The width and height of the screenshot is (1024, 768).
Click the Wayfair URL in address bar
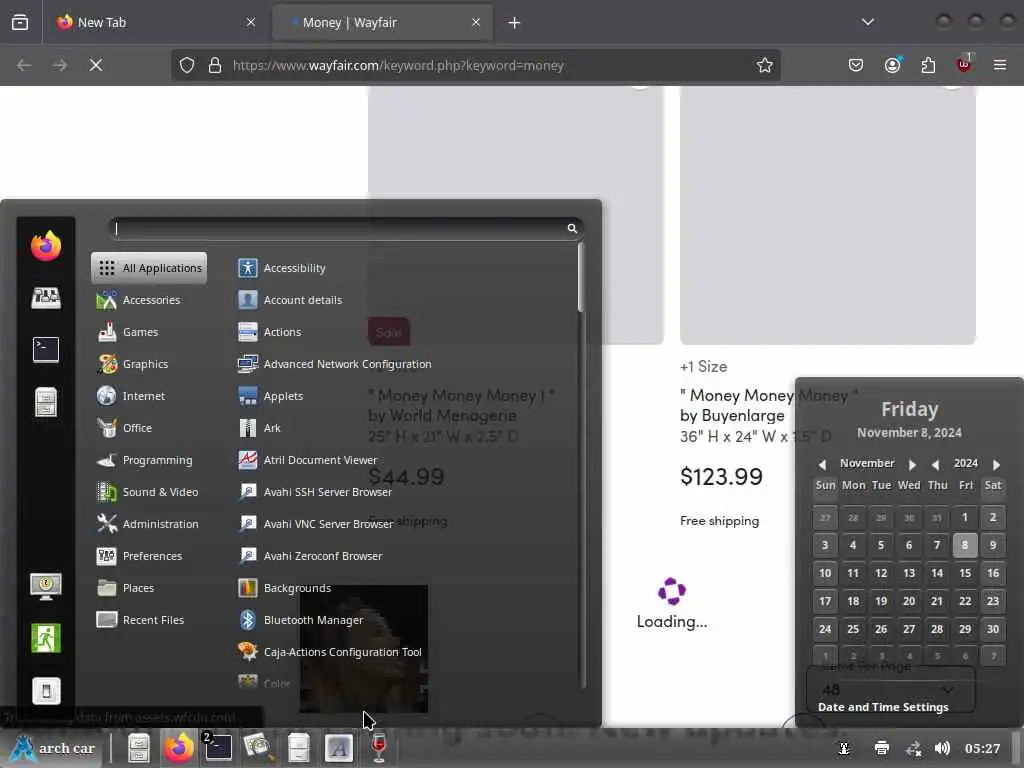pyautogui.click(x=398, y=65)
